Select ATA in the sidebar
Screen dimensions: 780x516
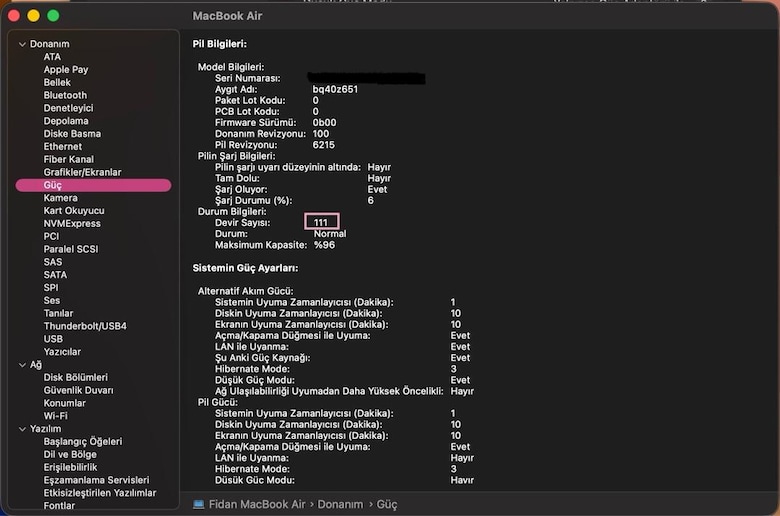[x=52, y=57]
